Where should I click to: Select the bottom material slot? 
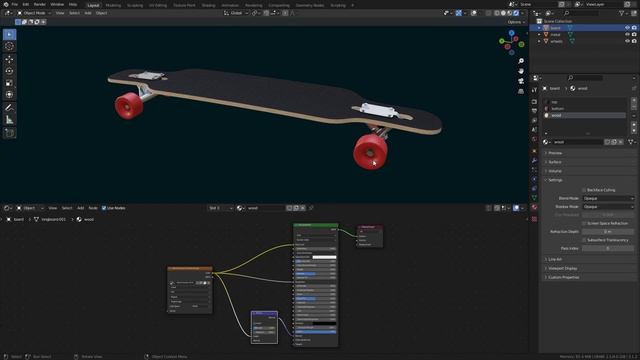click(x=584, y=109)
